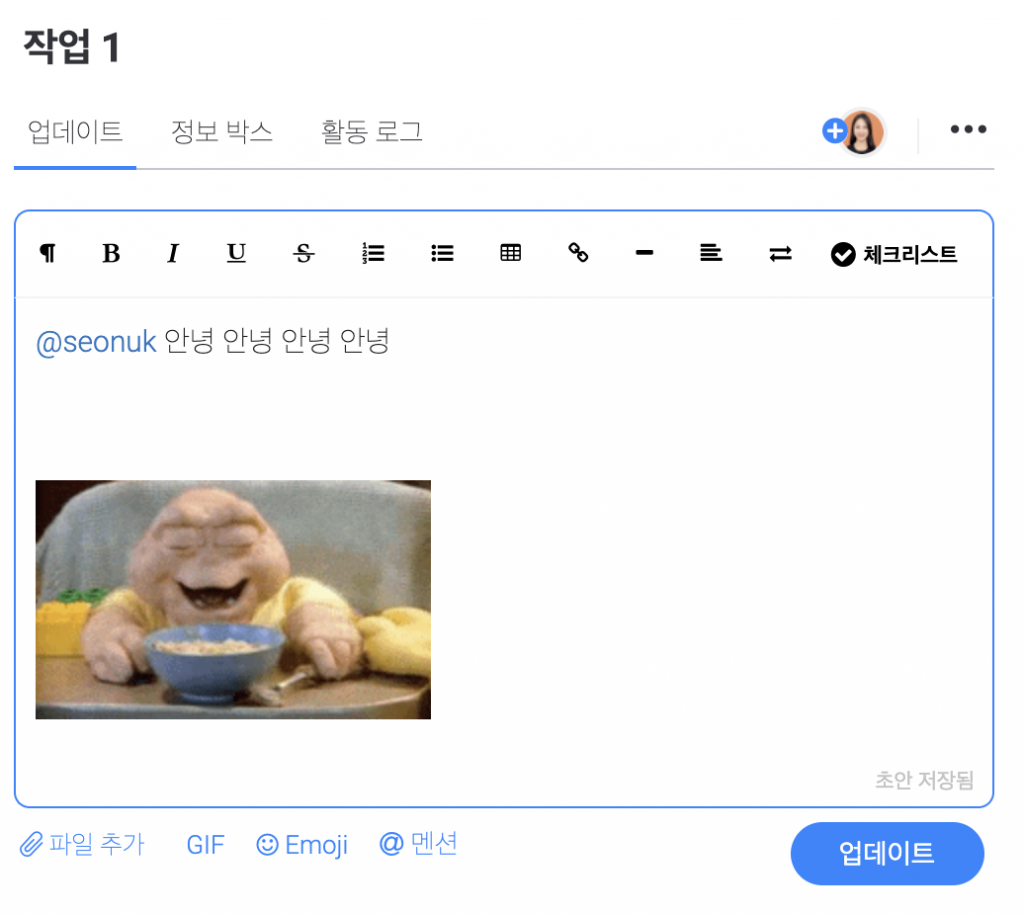Toggle underline formatting
Image resolution: width=1024 pixels, height=914 pixels.
tap(236, 253)
